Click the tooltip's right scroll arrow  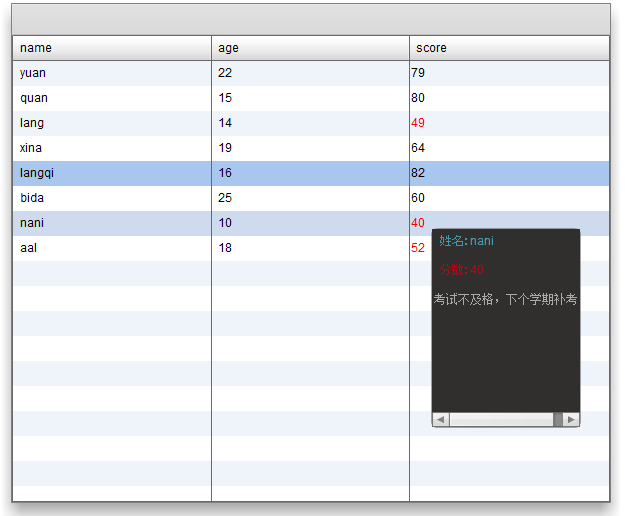571,420
